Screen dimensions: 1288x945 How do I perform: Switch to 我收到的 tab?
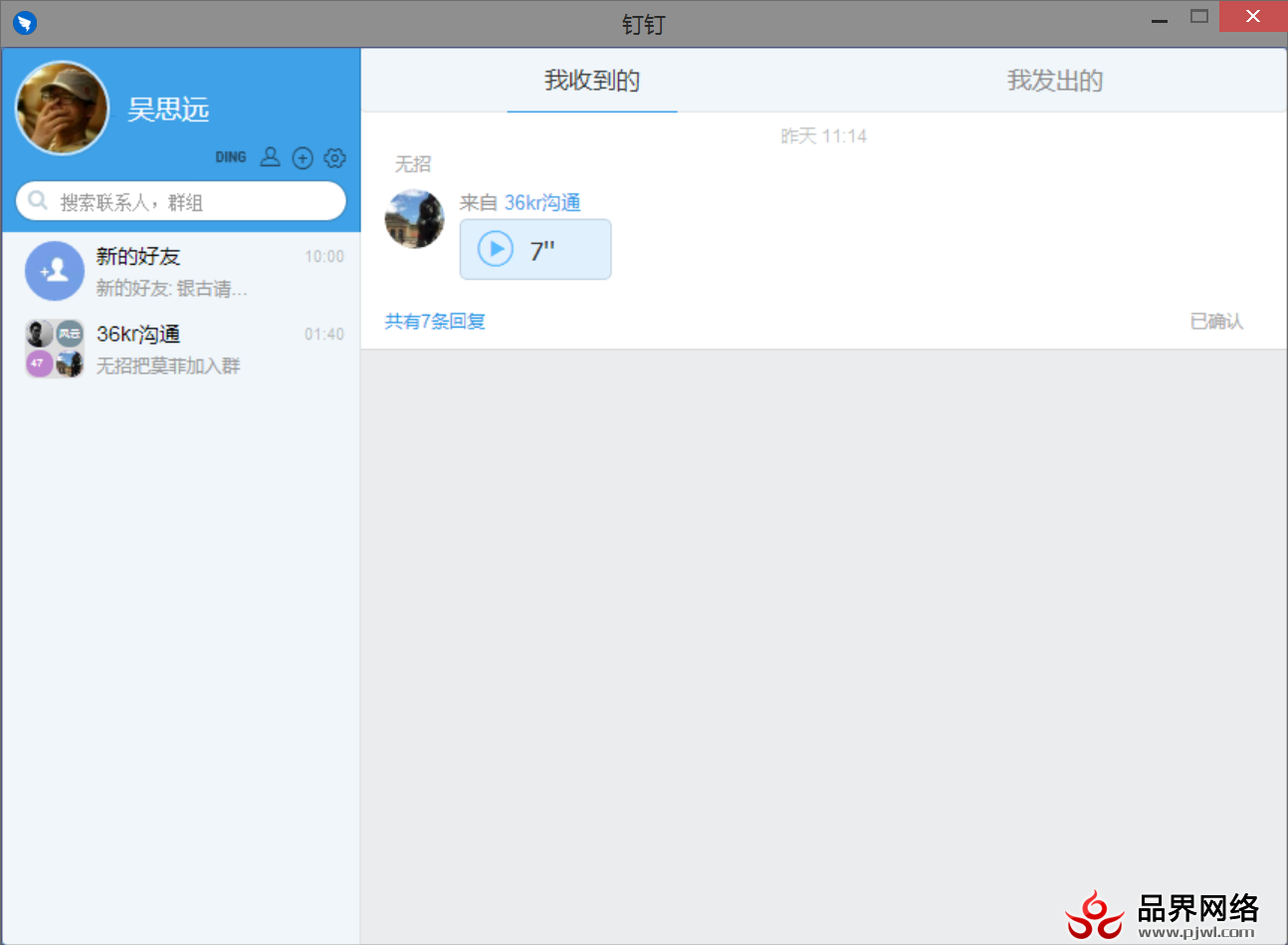click(x=592, y=81)
